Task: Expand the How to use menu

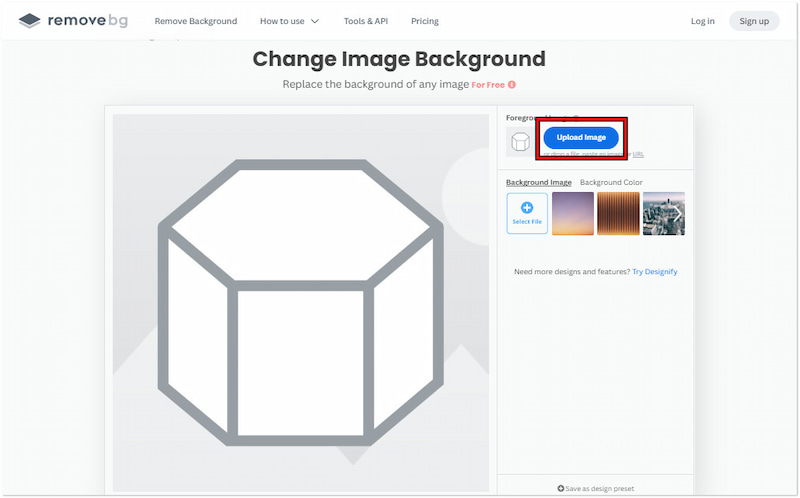Action: click(290, 21)
